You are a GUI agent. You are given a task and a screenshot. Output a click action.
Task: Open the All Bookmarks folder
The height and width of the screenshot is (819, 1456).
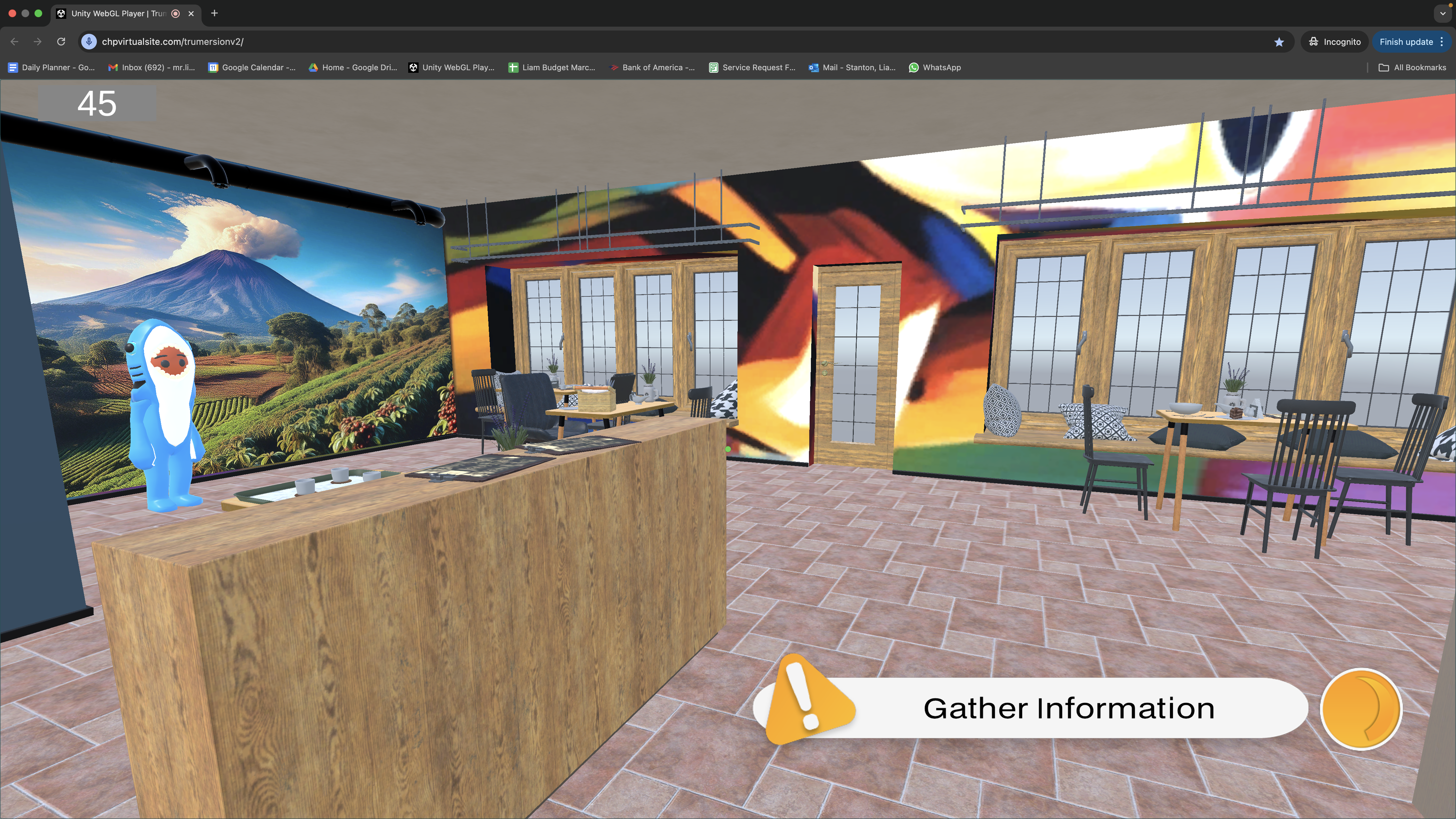[x=1412, y=67]
